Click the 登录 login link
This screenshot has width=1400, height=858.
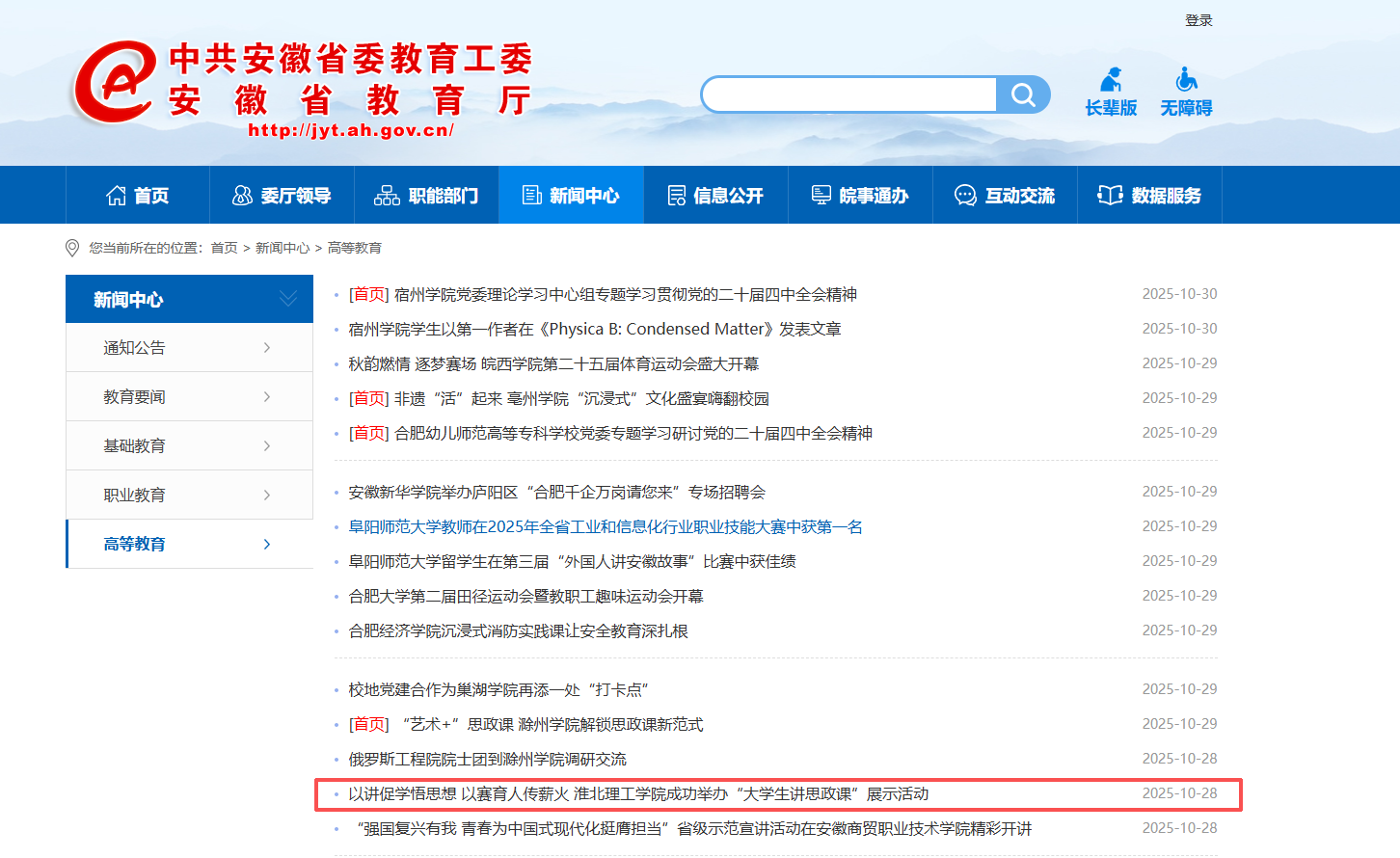click(1198, 20)
